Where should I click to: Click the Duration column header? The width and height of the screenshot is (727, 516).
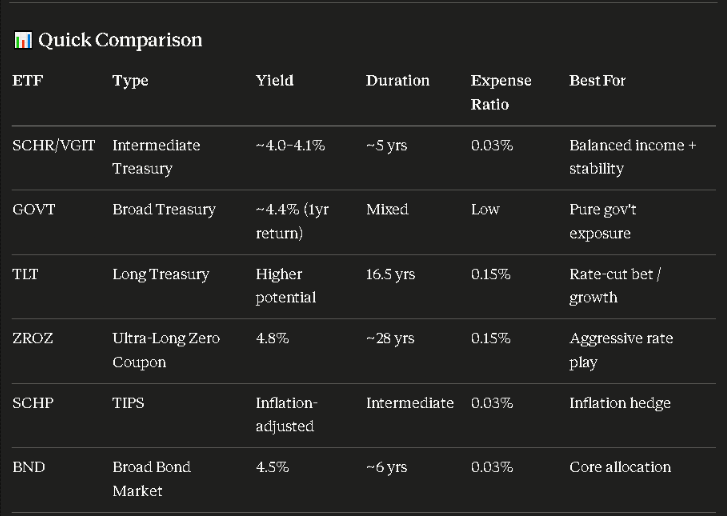pyautogui.click(x=398, y=81)
